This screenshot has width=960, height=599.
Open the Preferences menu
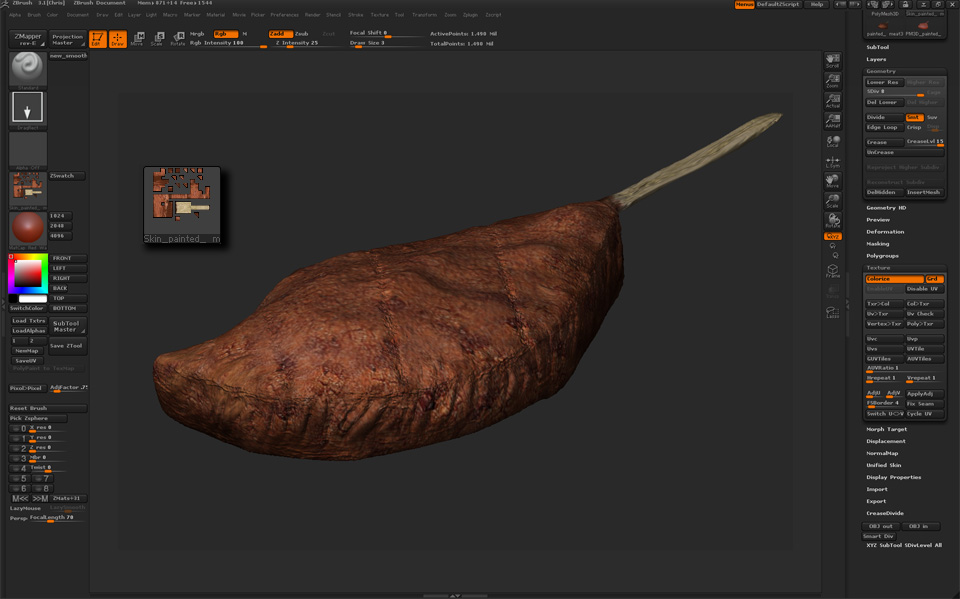point(284,15)
